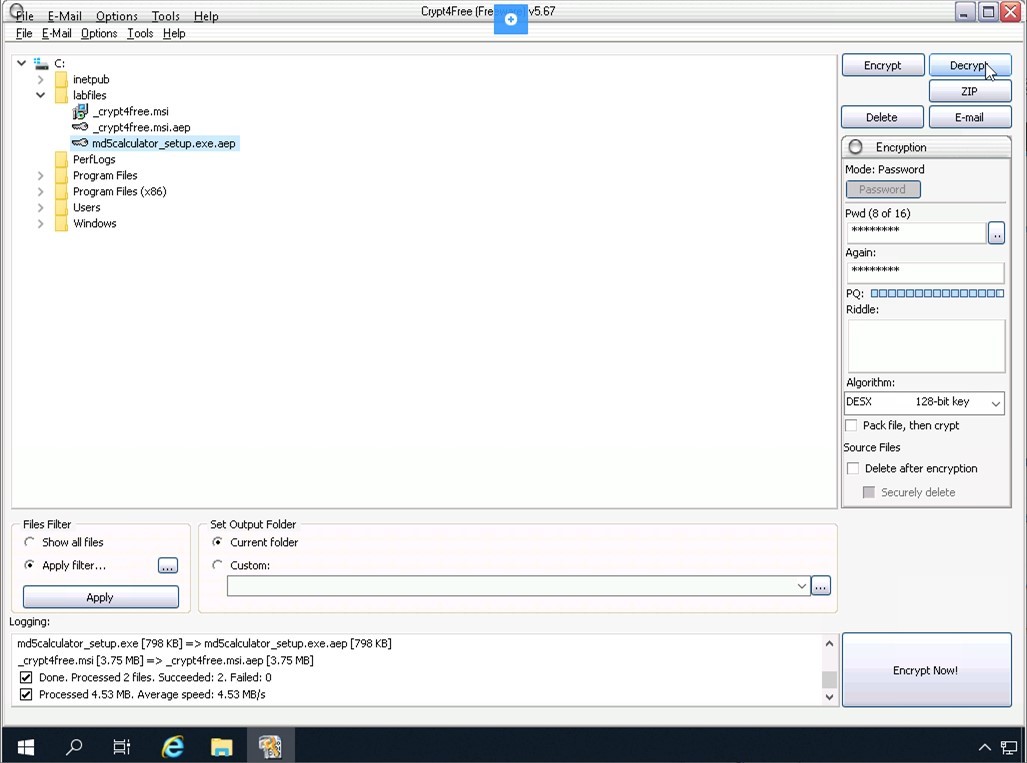Enable Pack file, then crypt checkbox
This screenshot has height=763, width=1027.
coord(852,426)
